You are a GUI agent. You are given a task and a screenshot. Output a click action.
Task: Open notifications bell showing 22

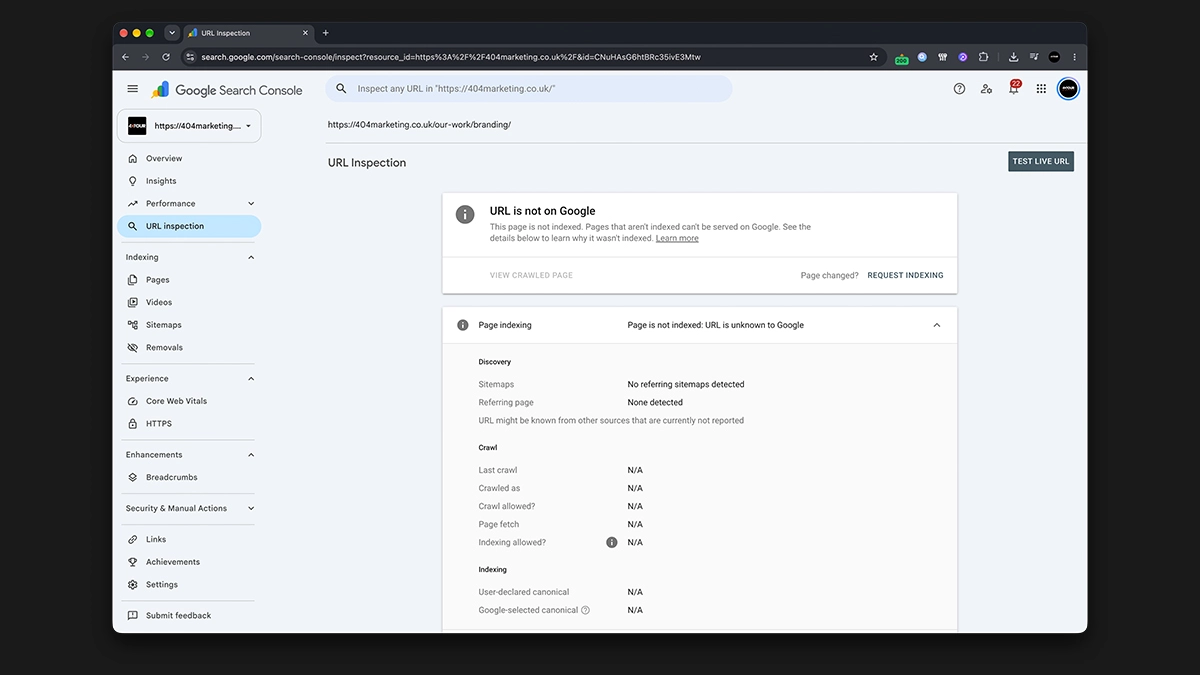1014,88
